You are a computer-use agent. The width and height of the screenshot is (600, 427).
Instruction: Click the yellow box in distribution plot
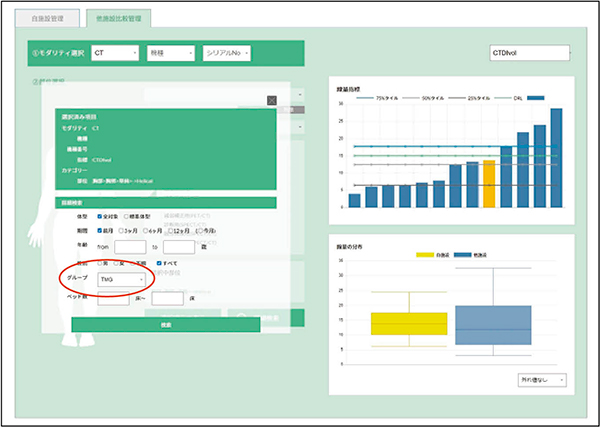click(x=409, y=323)
